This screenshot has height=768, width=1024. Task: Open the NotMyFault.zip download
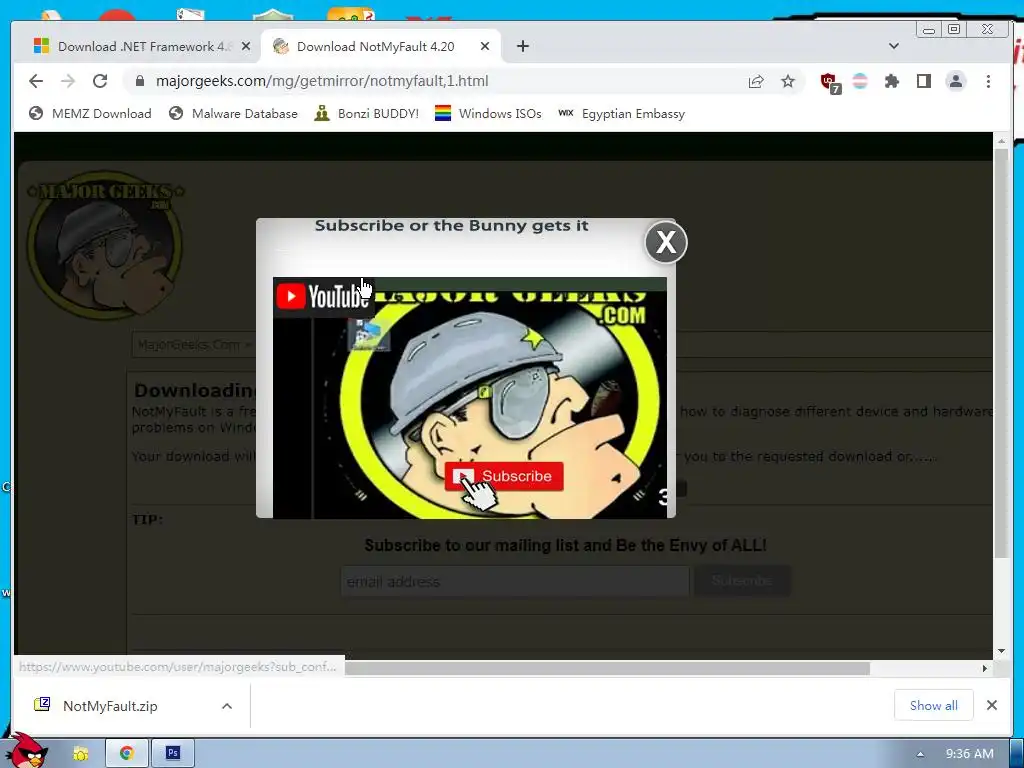(110, 706)
